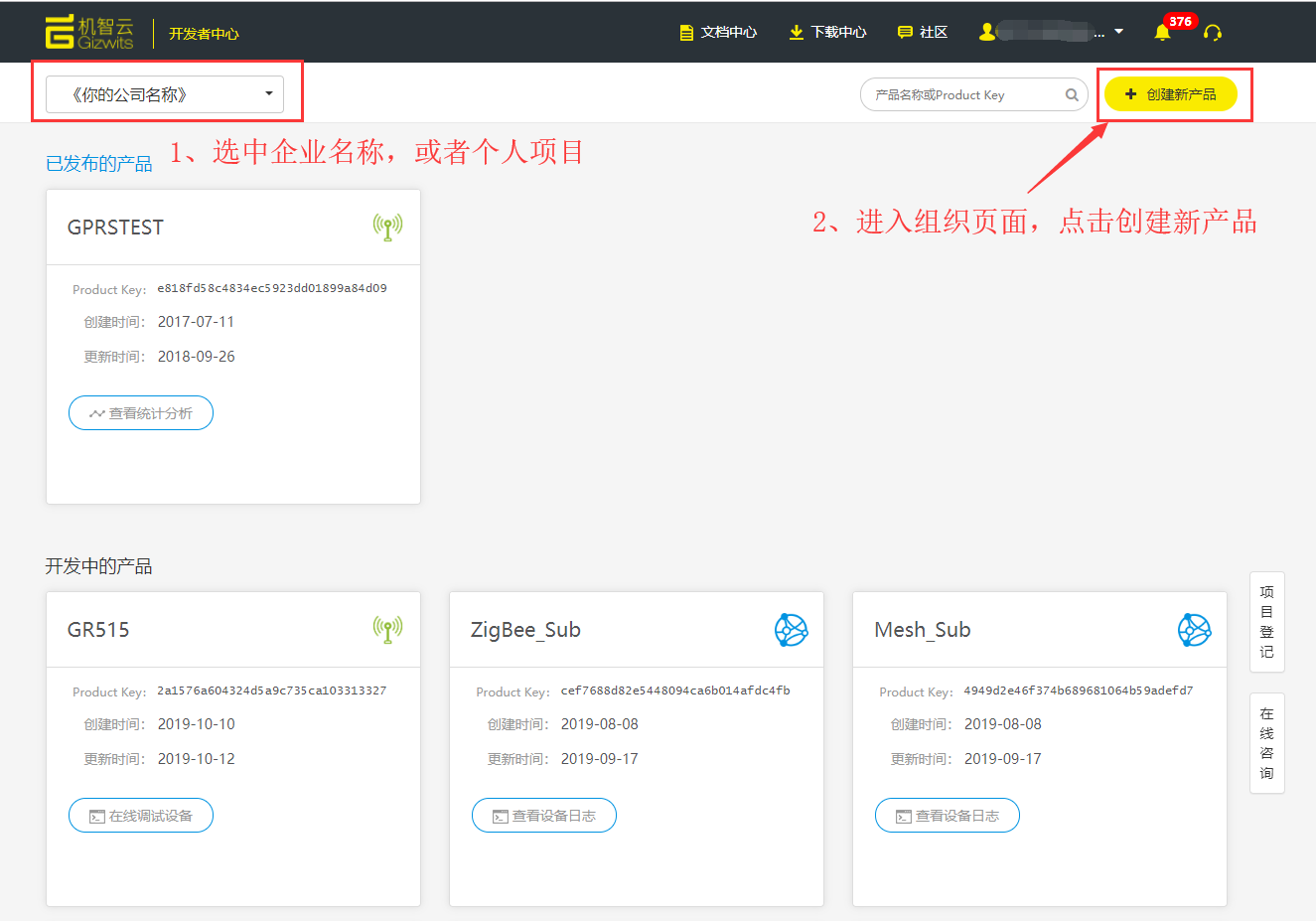
Task: Go to 下载中心 in the top navigation
Action: click(x=827, y=33)
